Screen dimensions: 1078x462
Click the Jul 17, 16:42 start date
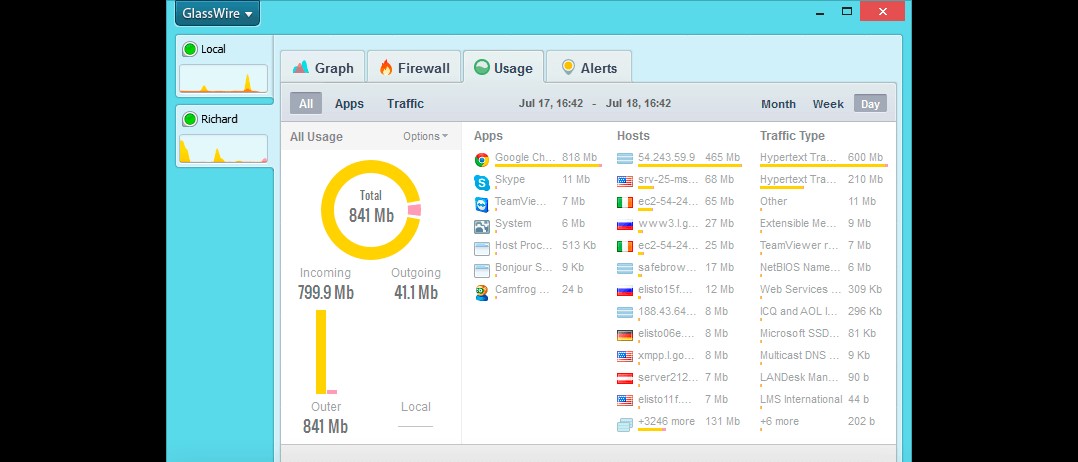[x=551, y=104]
